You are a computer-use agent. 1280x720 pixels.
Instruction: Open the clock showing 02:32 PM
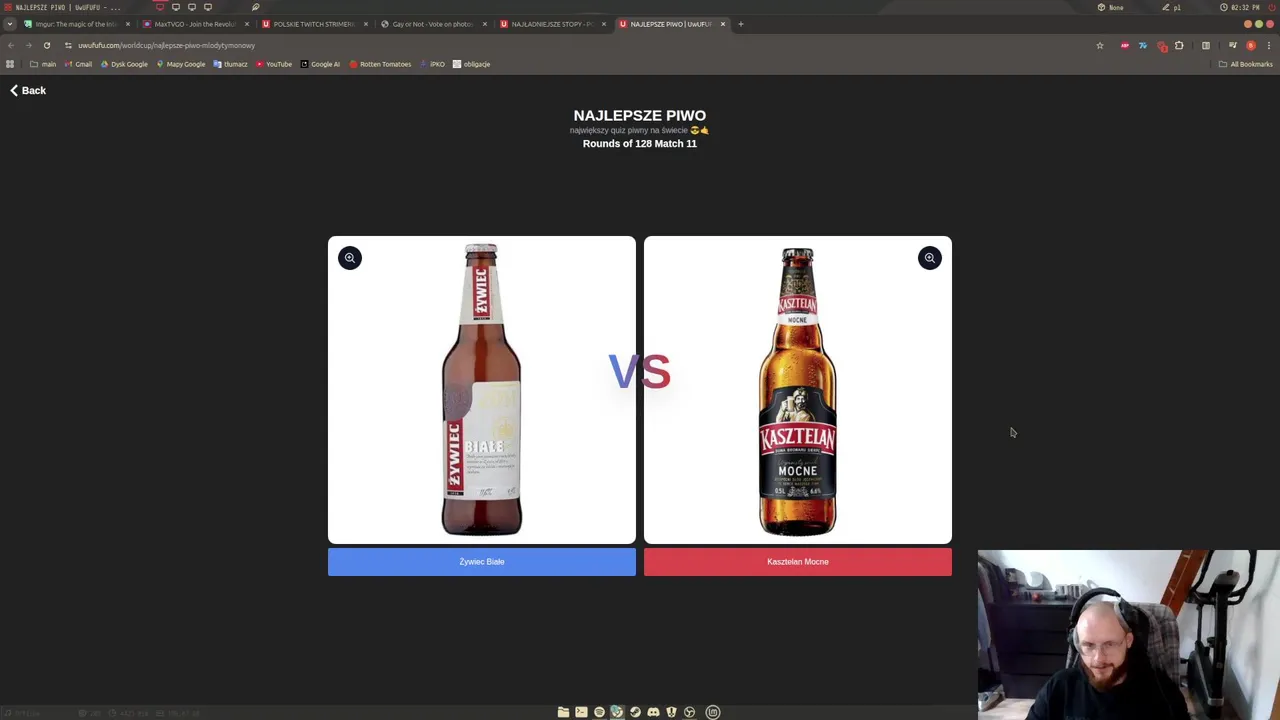click(x=1240, y=7)
